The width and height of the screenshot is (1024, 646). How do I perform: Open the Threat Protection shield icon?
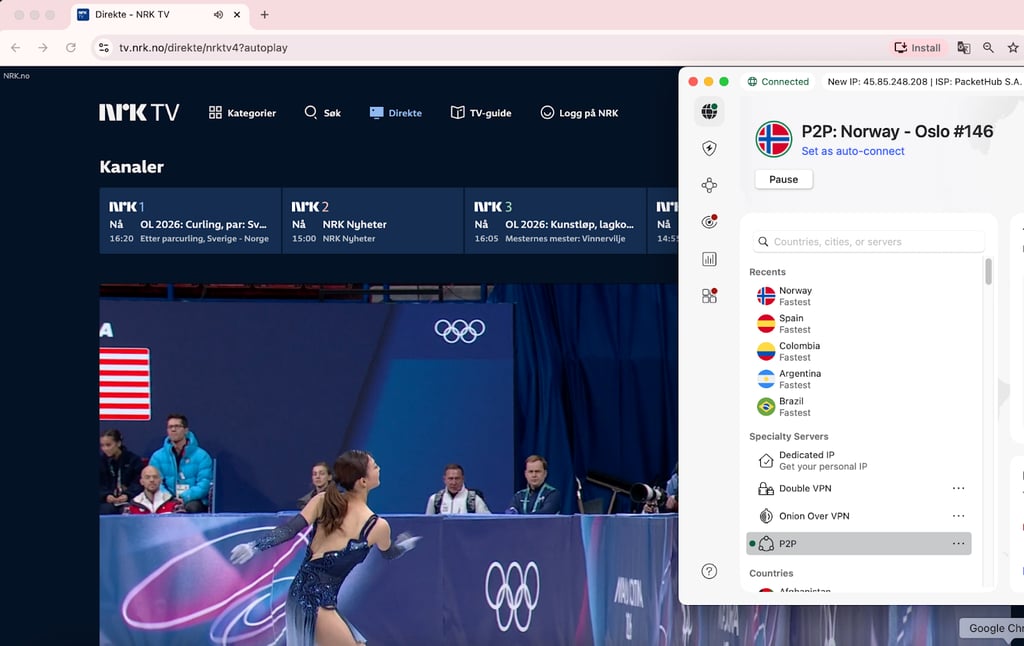tap(709, 148)
